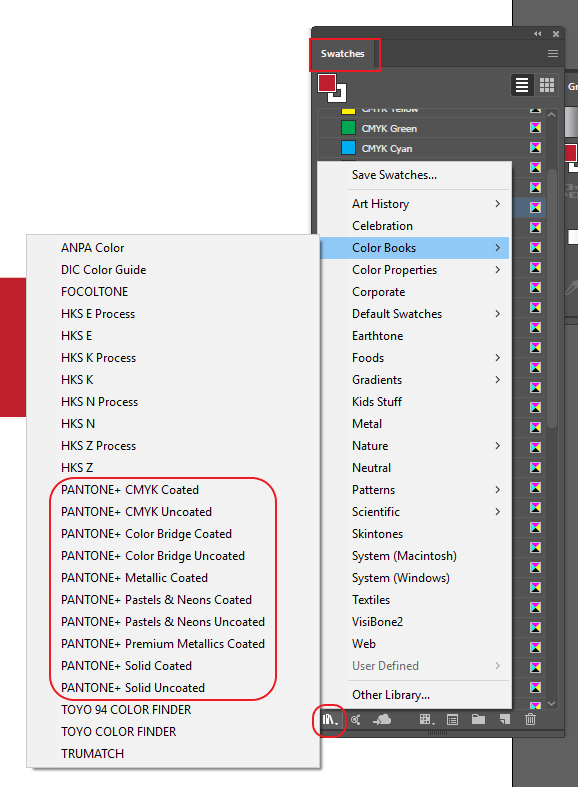Select HKS K color book
The height and width of the screenshot is (787, 578).
coord(173,380)
